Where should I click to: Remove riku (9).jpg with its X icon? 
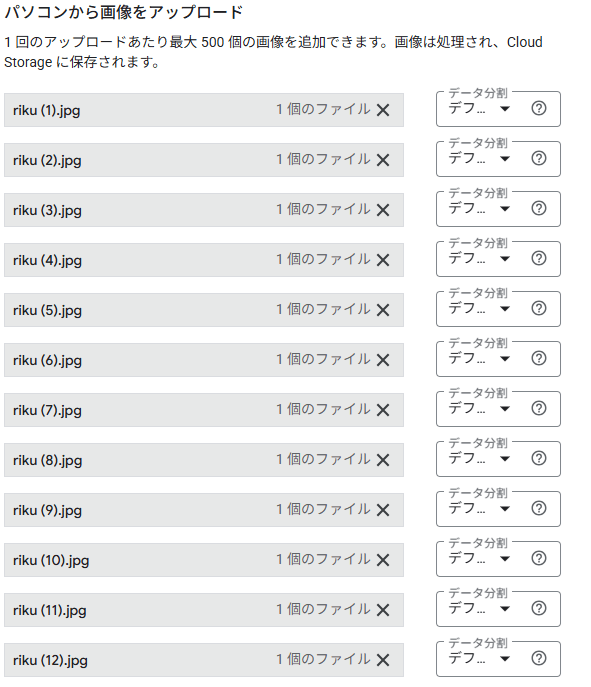pos(383,510)
